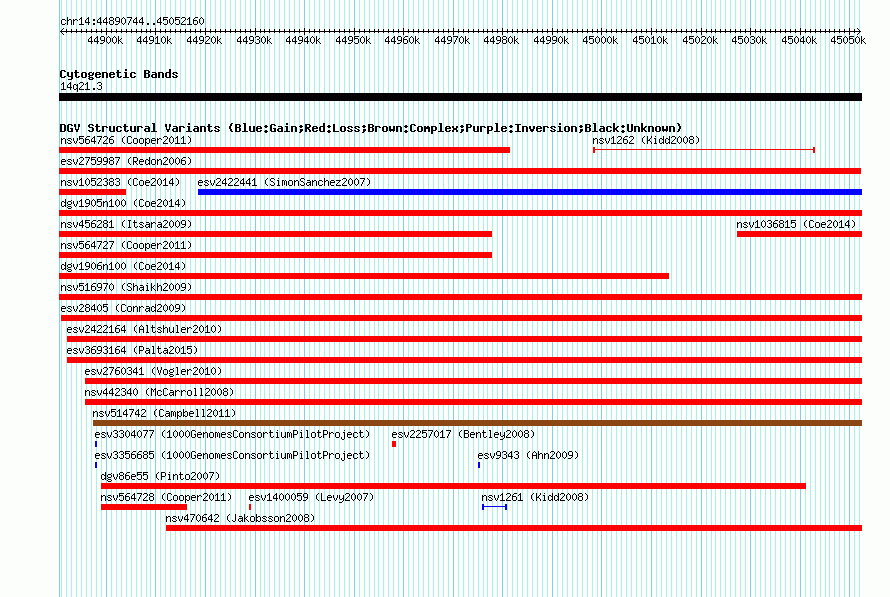Click the chr14:44890744..45052160 coordinates label
This screenshot has height=597, width=890.
132,21
